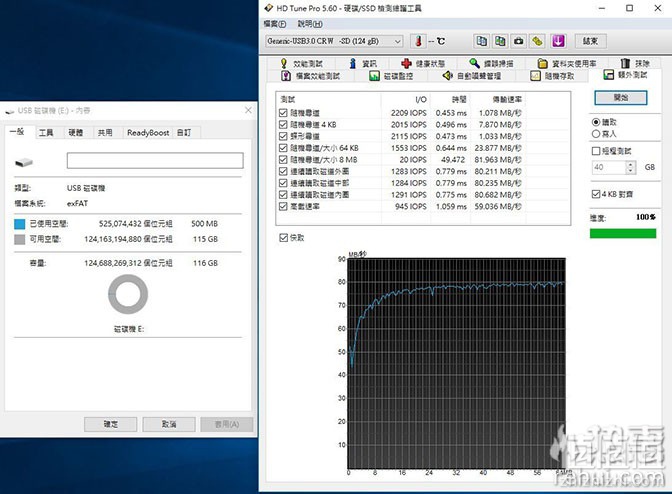Screen dimensions: 672x494
Task: Select the 寫入 radio button
Action: coord(597,133)
